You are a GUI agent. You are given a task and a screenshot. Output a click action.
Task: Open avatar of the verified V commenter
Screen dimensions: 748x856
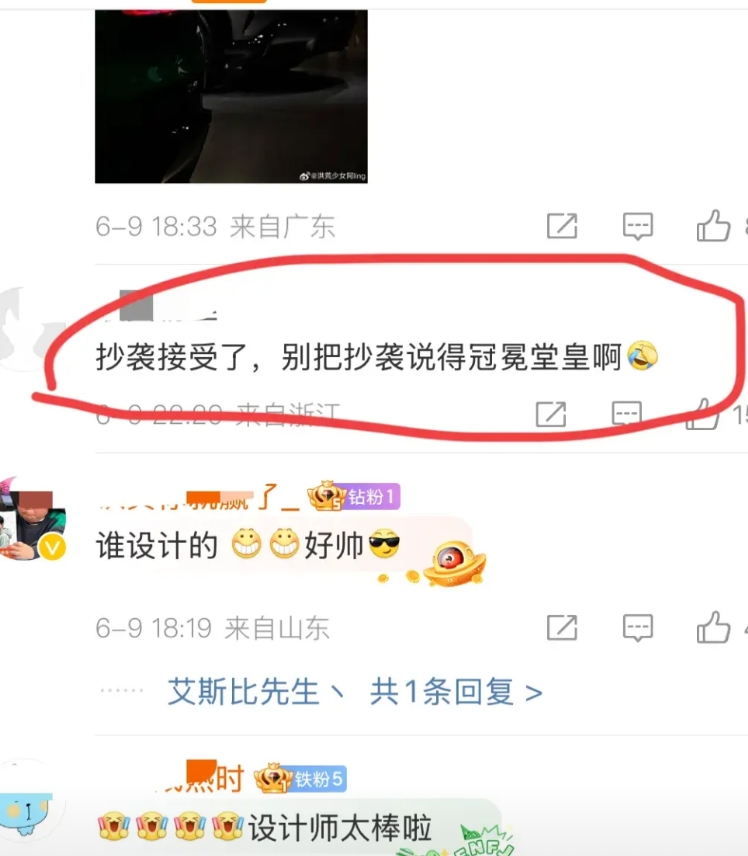(x=33, y=525)
